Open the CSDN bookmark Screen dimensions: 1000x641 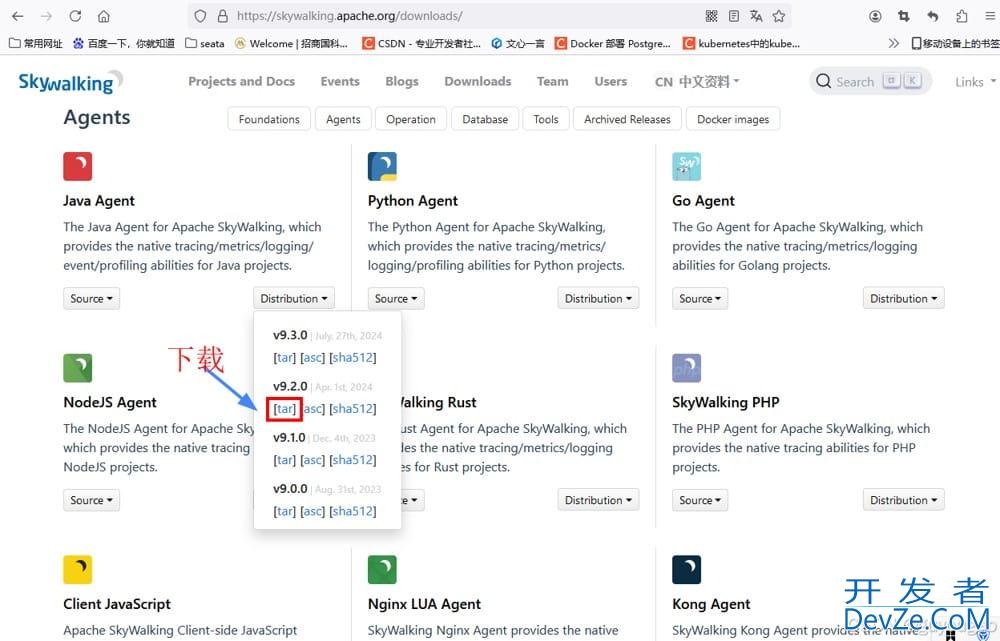pos(422,43)
